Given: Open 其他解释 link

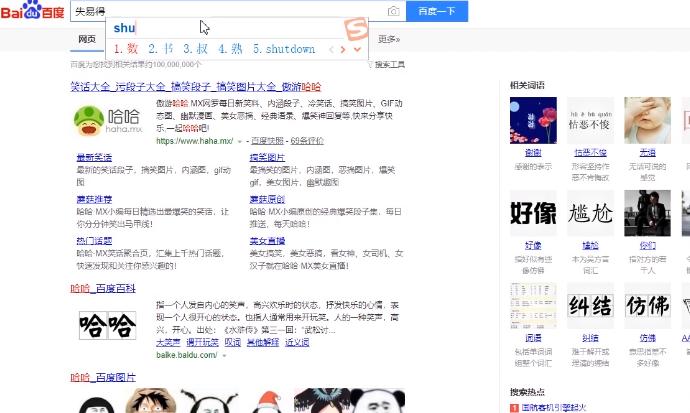Looking at the screenshot, I should click(x=263, y=342).
